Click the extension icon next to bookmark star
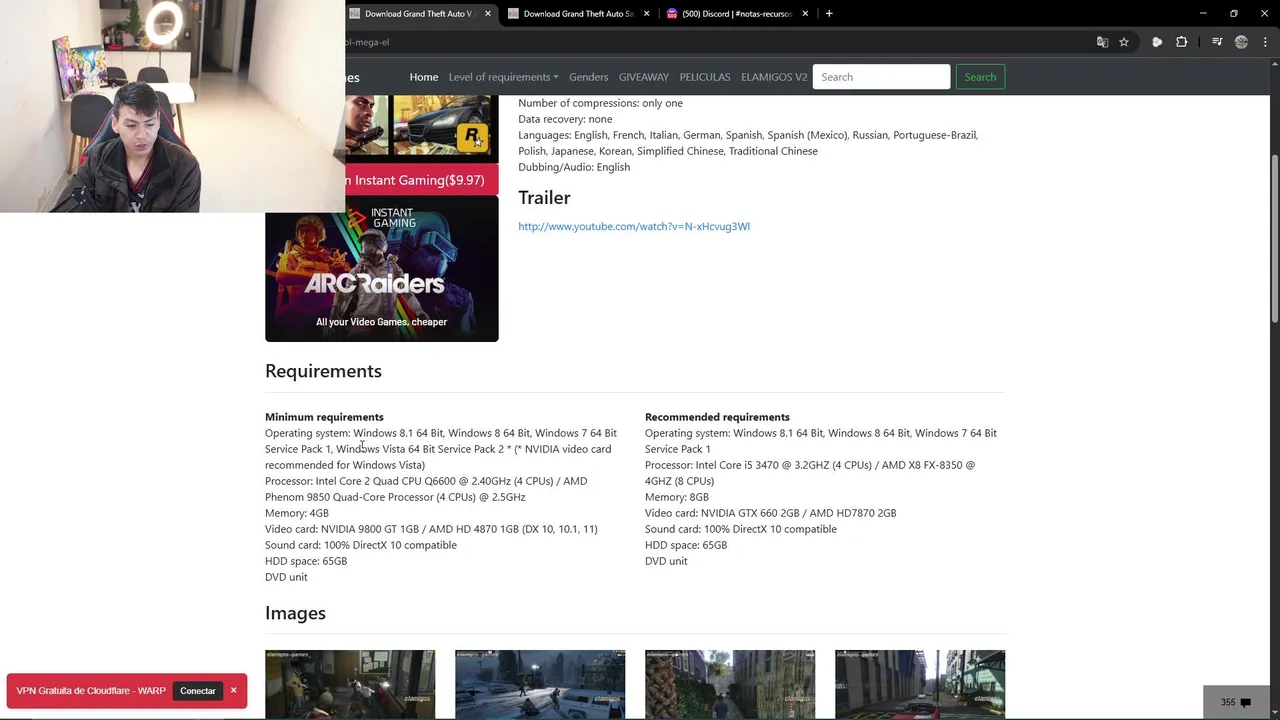The width and height of the screenshot is (1280, 720). click(1157, 42)
